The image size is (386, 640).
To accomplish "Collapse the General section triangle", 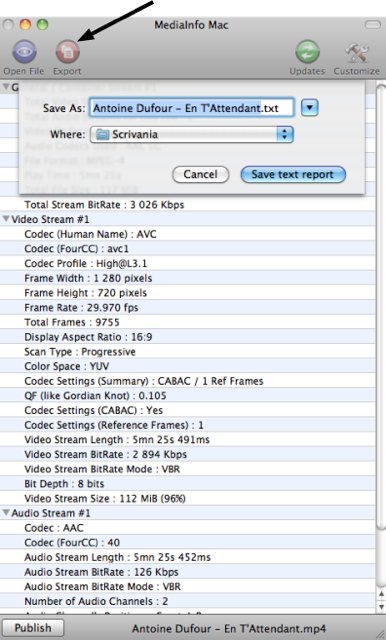I will (6, 87).
